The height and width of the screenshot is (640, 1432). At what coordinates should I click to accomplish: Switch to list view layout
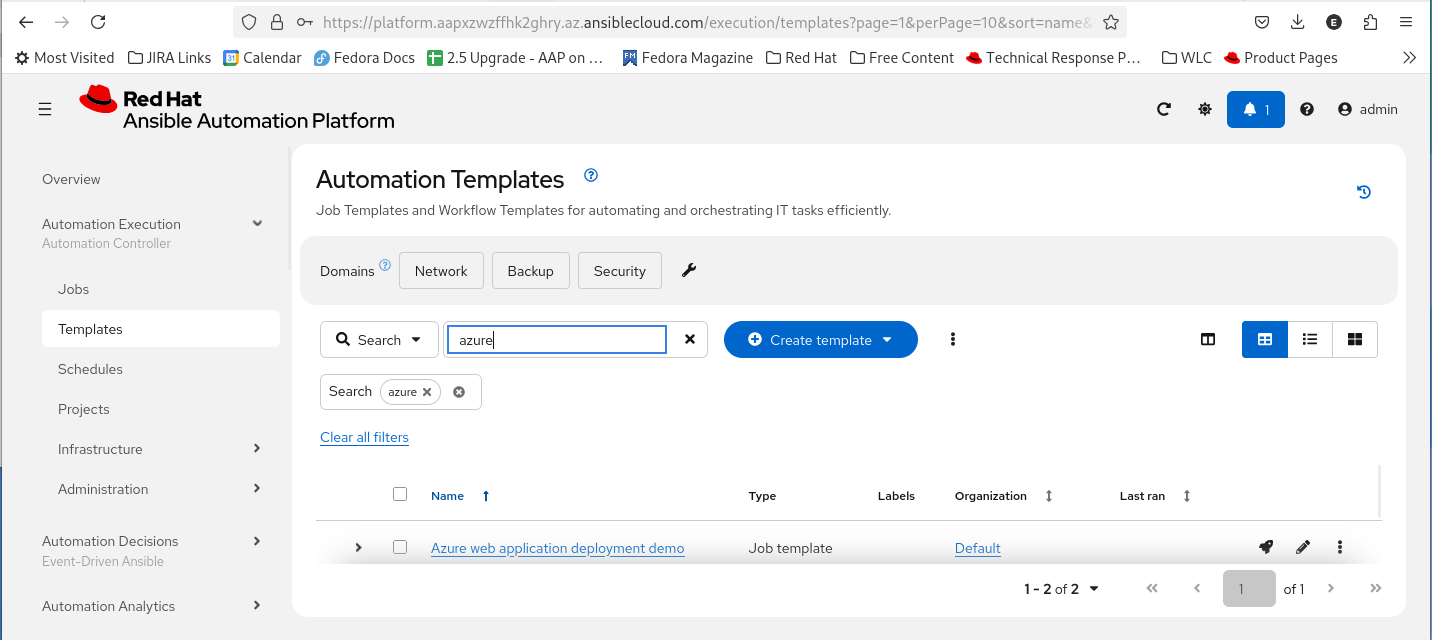[1310, 339]
